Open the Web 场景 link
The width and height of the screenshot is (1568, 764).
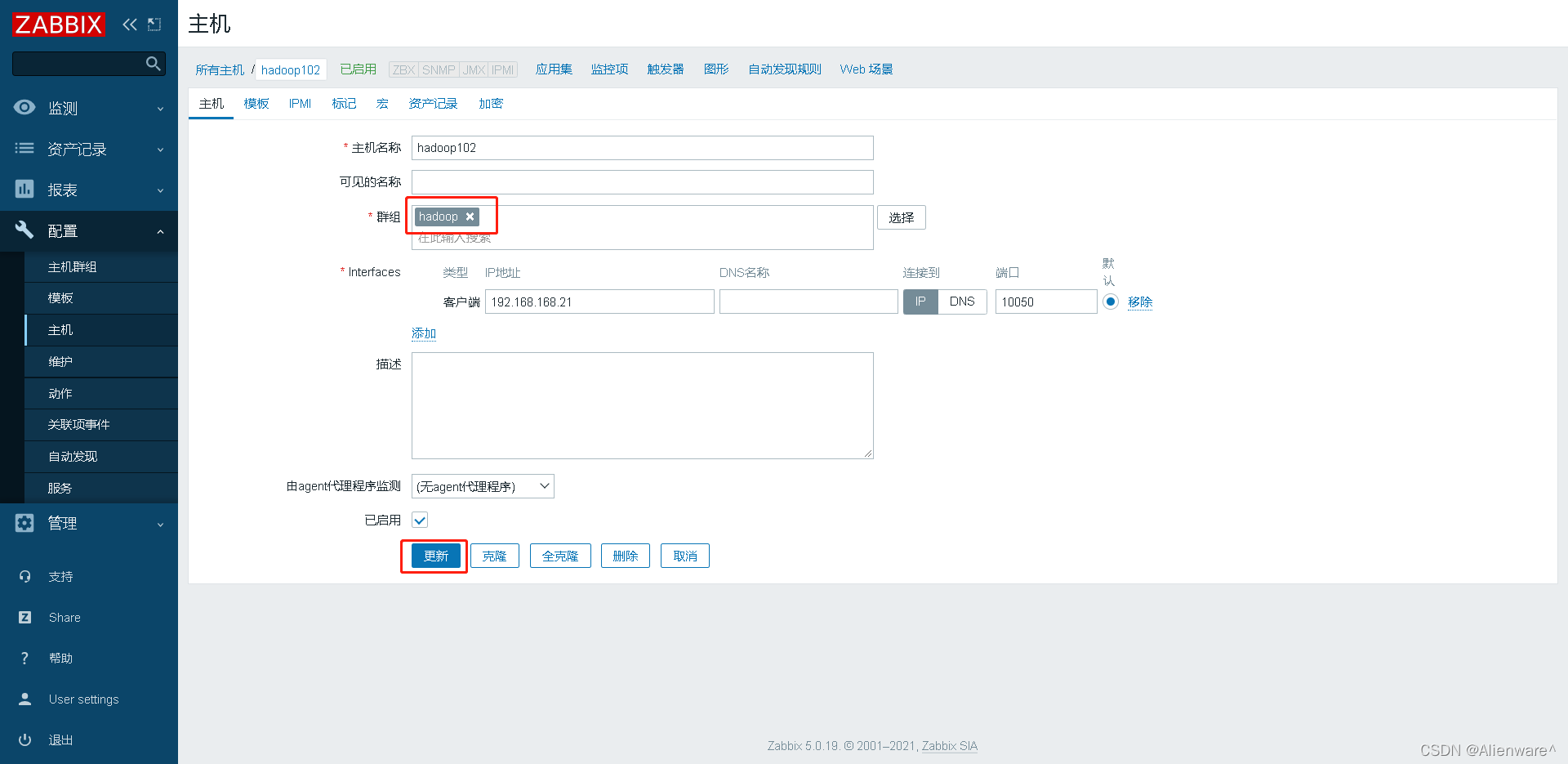[x=866, y=69]
